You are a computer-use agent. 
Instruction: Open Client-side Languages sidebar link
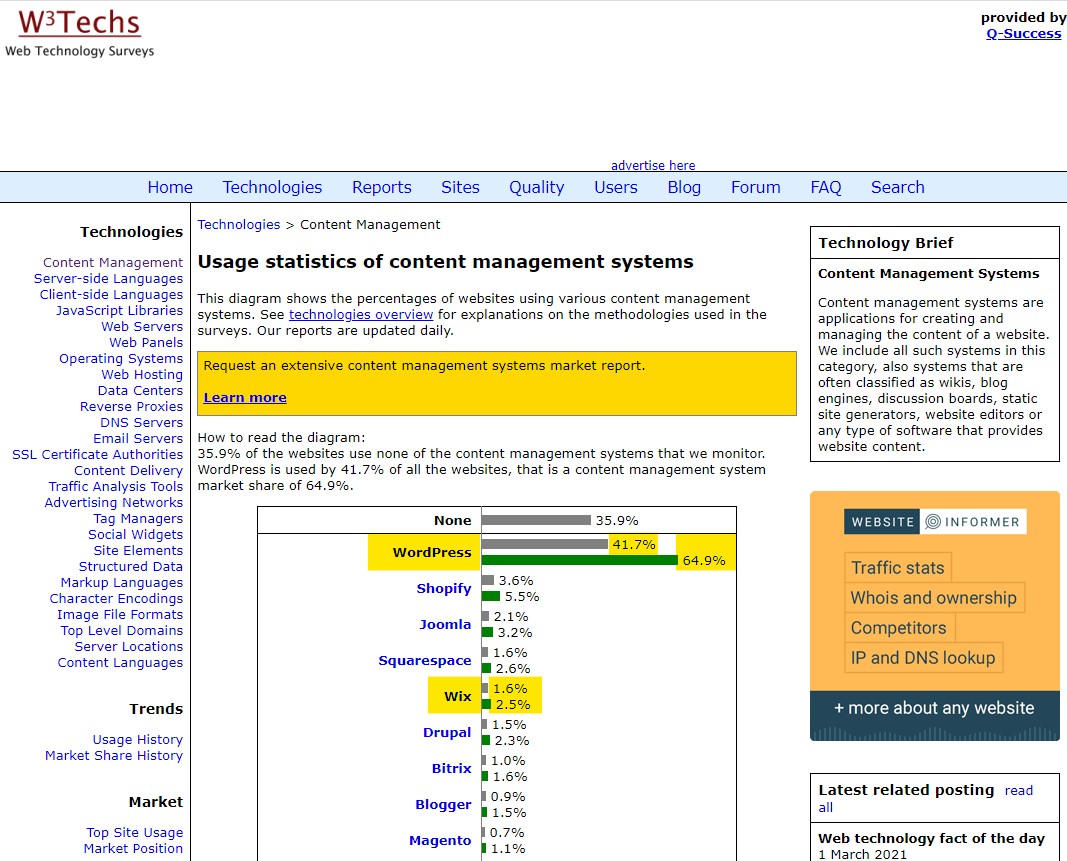[x=111, y=295]
